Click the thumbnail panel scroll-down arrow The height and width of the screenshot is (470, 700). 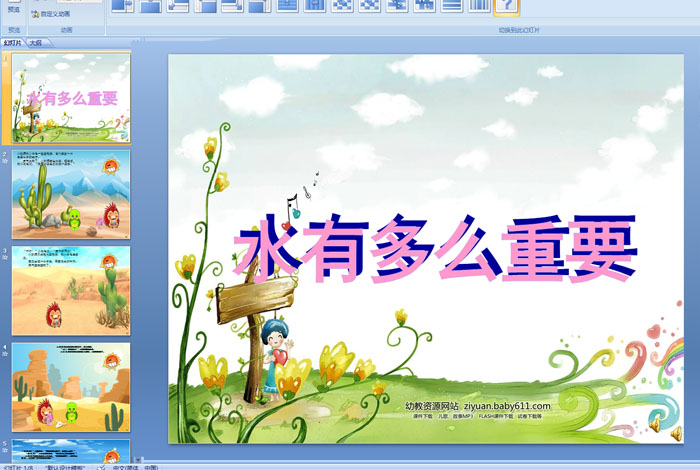[139, 459]
